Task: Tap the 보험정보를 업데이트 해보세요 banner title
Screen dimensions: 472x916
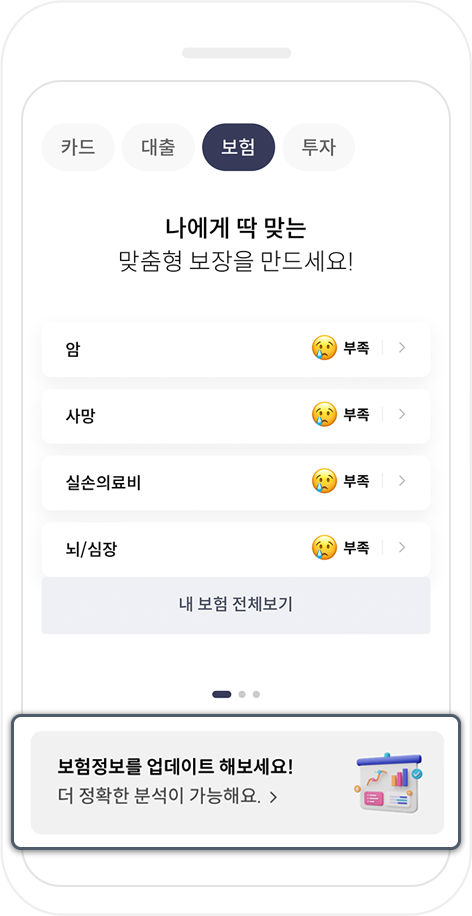Action: pos(175,766)
